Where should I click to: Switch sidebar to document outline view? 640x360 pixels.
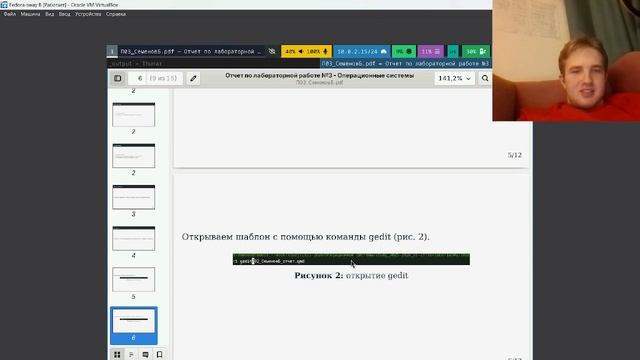coord(131,354)
